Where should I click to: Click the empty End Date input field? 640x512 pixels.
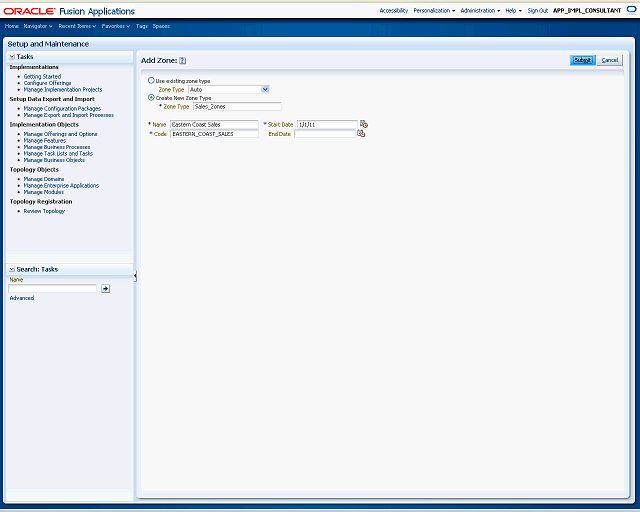click(325, 134)
